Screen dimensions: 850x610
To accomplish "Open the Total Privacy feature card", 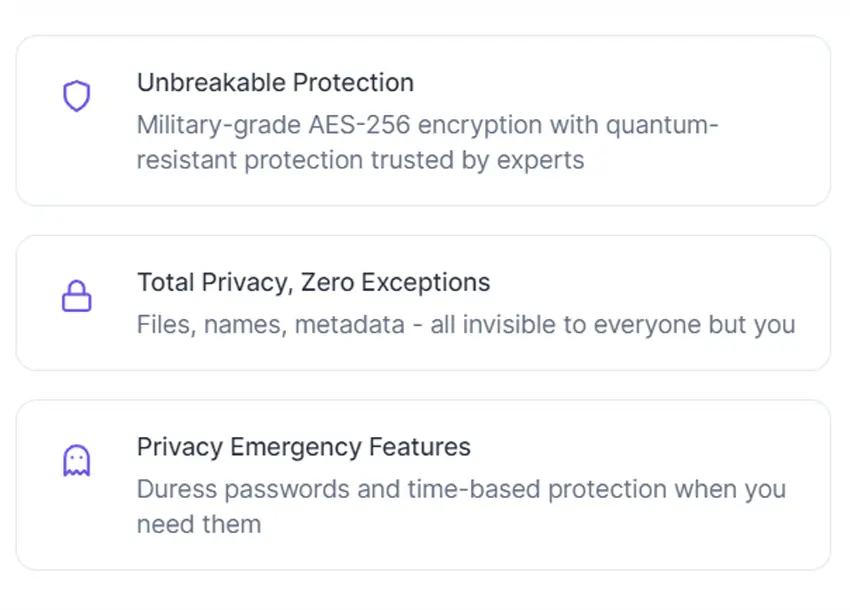I will tap(423, 303).
